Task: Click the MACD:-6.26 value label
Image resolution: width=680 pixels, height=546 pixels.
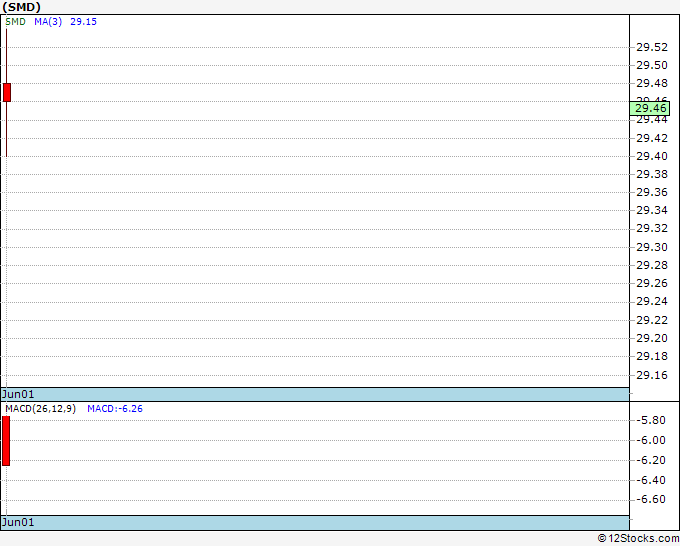Action: [115, 409]
